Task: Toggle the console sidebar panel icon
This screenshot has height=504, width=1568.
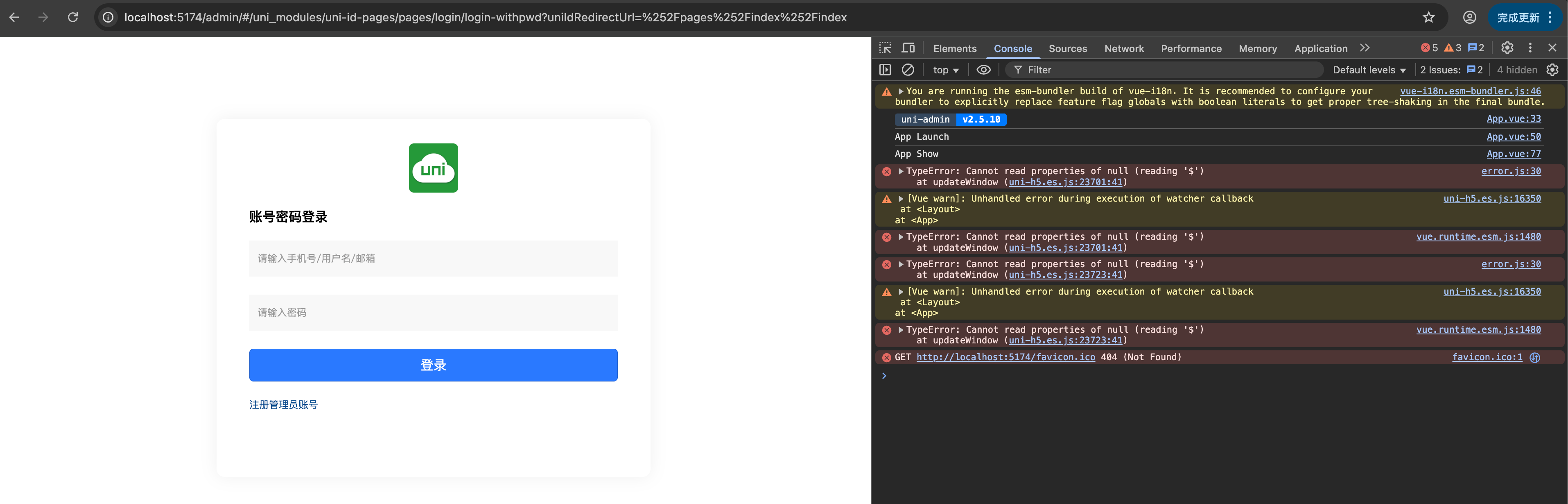Action: 885,70
